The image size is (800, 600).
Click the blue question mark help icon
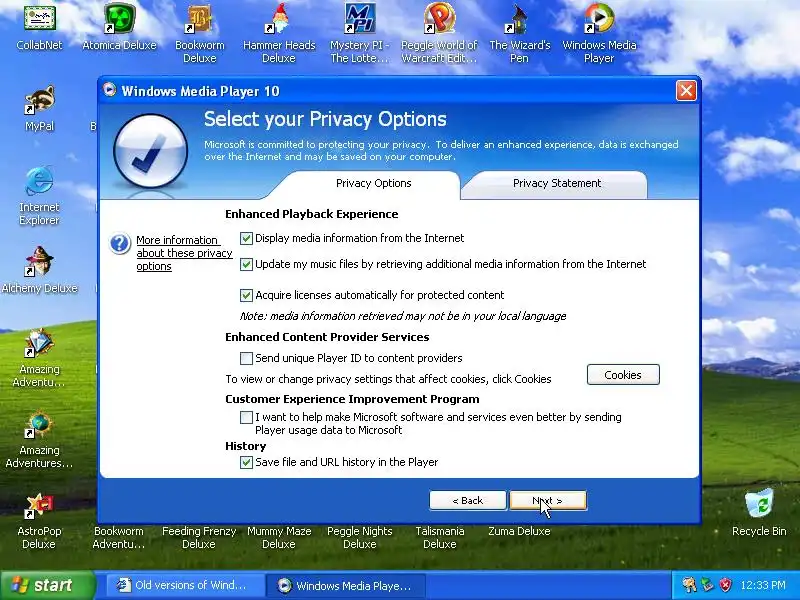coord(120,243)
